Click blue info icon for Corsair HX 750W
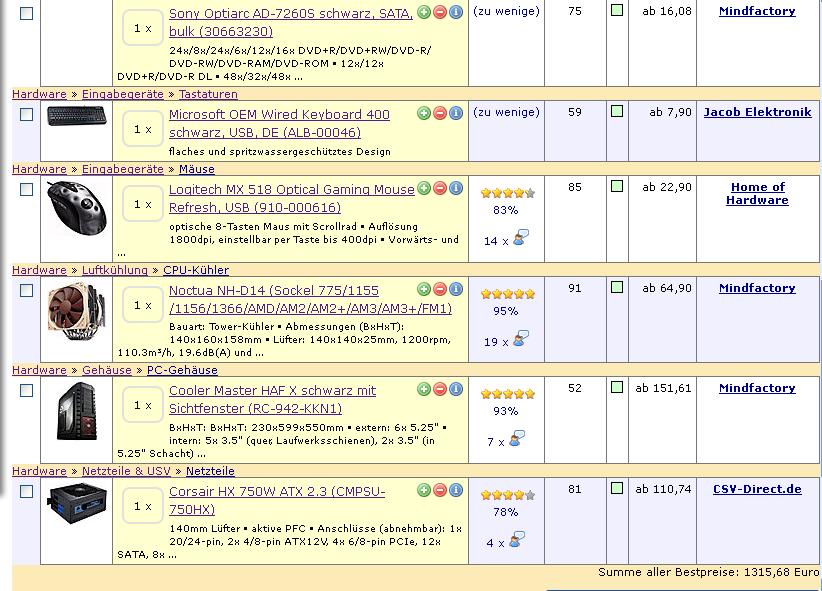This screenshot has width=822, height=591. (456, 490)
